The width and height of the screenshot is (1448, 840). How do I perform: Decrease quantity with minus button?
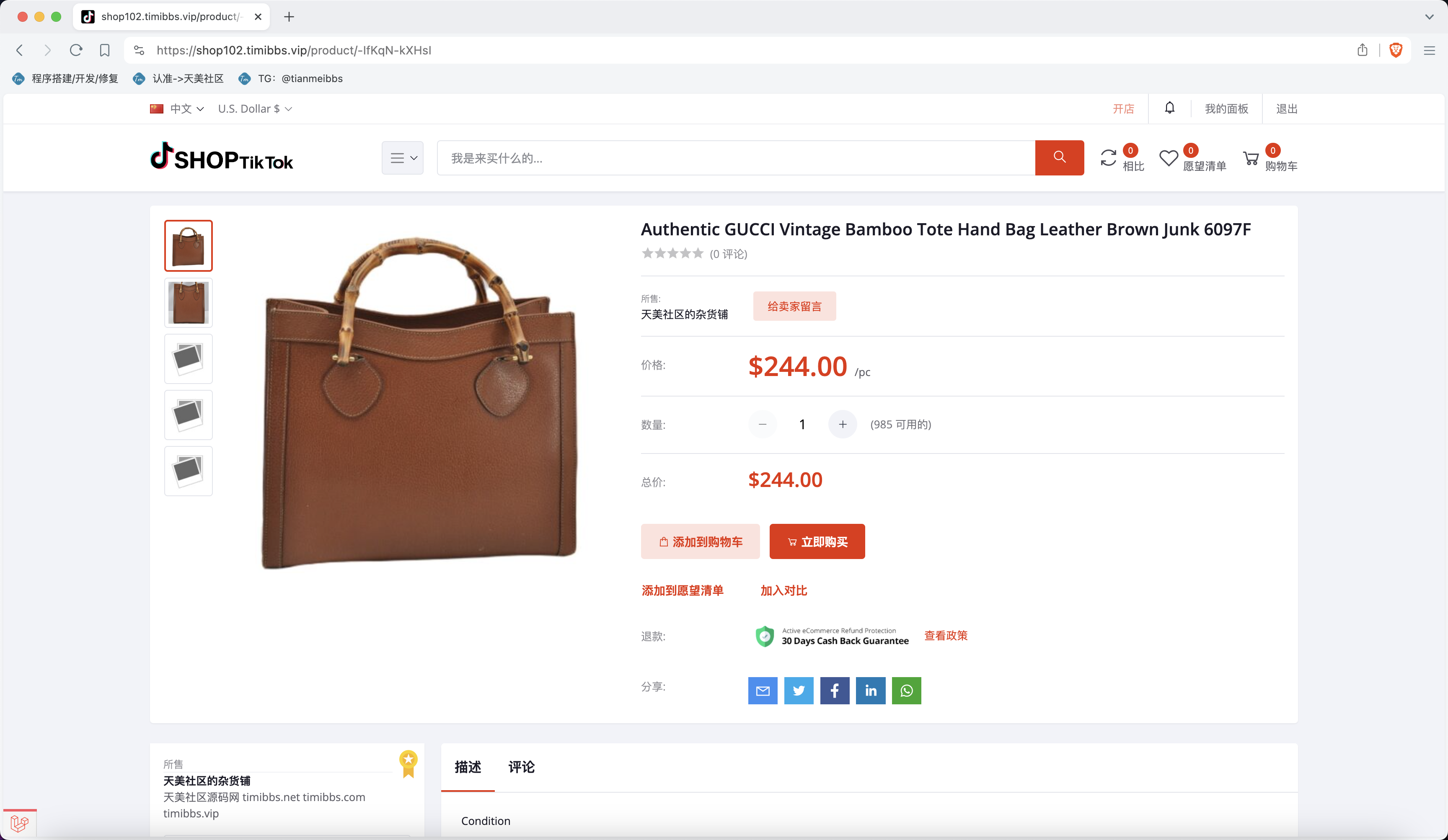point(763,424)
